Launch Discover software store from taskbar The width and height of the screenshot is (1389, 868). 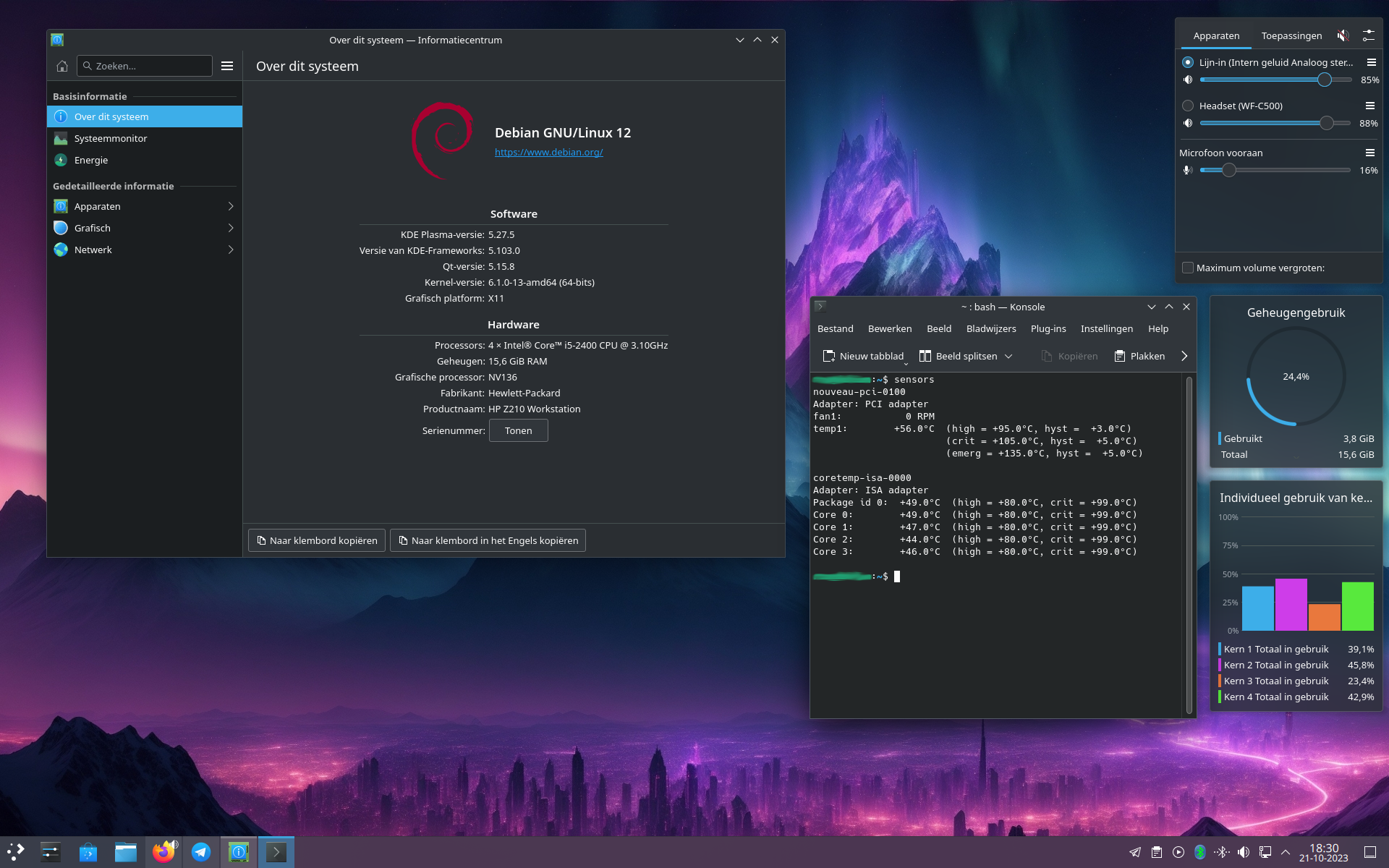[x=88, y=852]
